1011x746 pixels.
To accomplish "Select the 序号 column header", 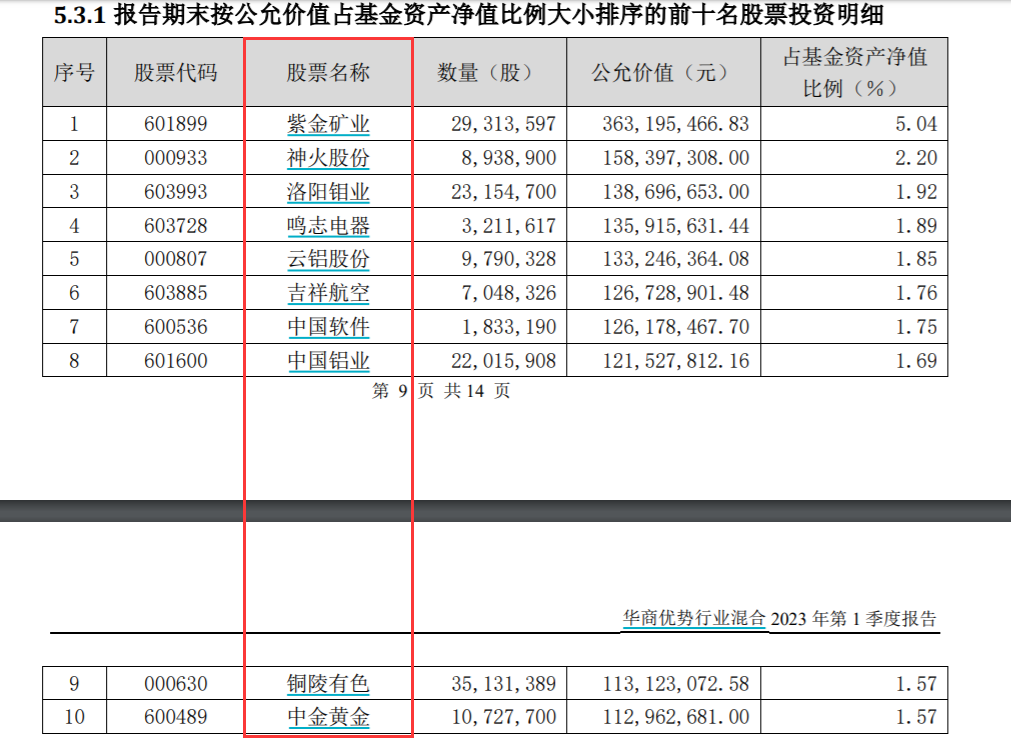I will 74,72.
